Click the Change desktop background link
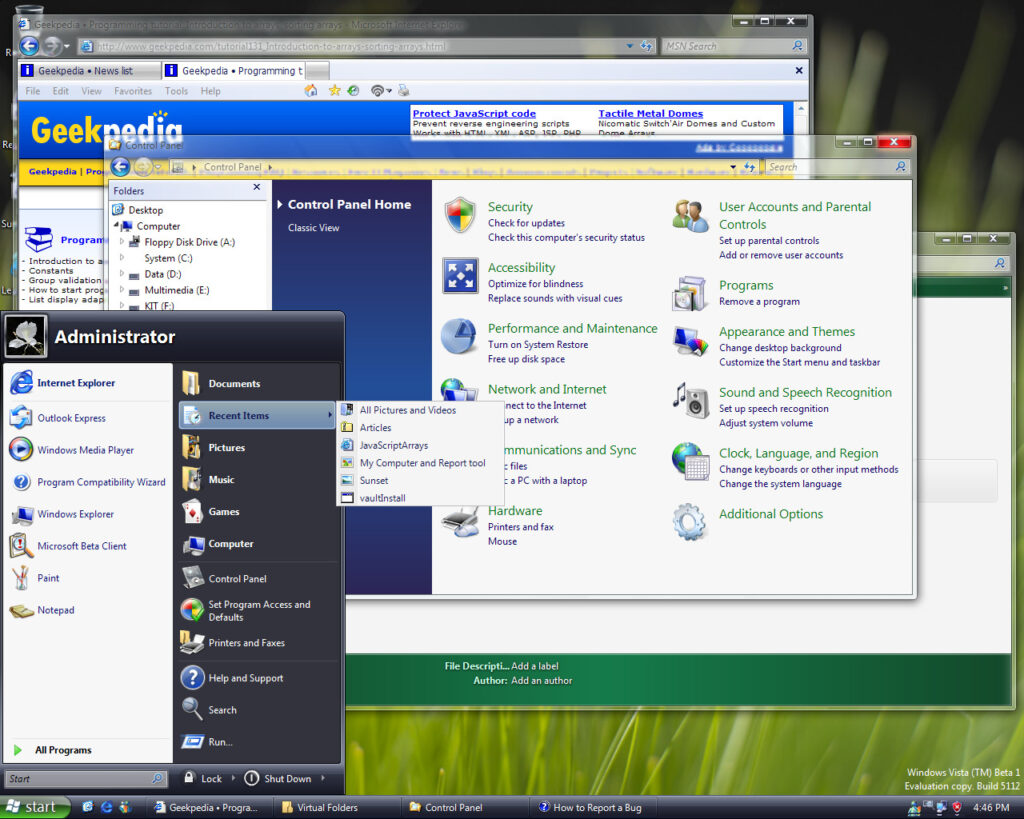 coord(780,347)
